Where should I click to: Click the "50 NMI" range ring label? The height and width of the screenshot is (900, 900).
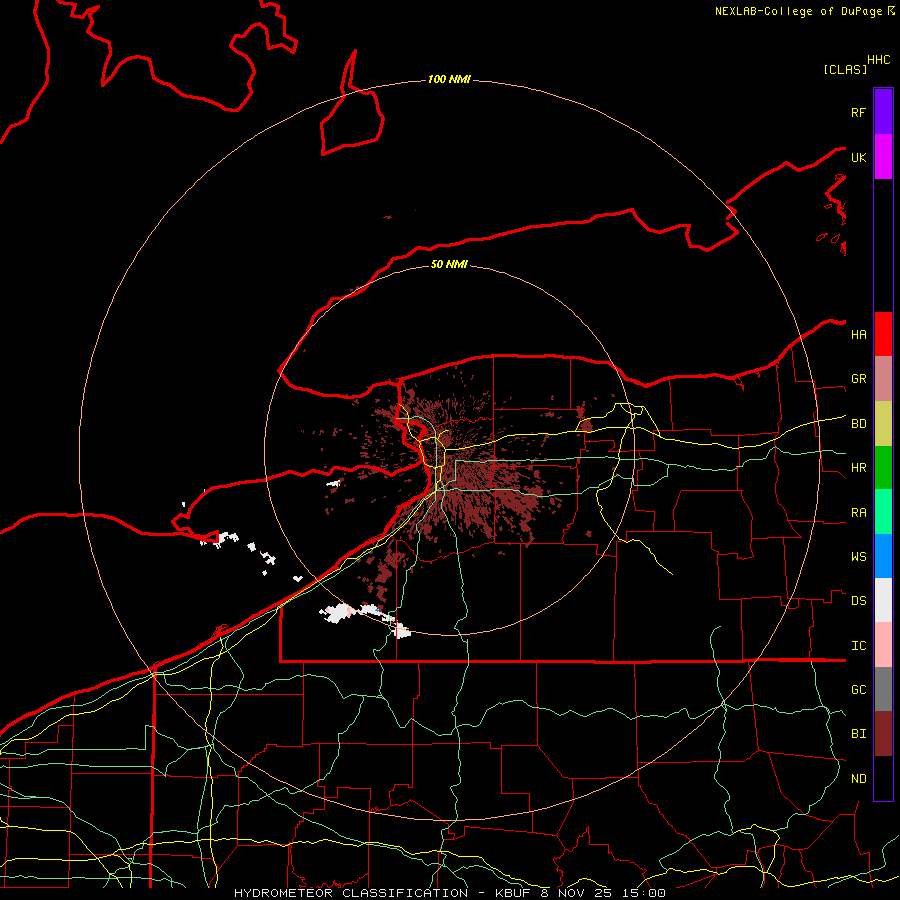[x=449, y=264]
